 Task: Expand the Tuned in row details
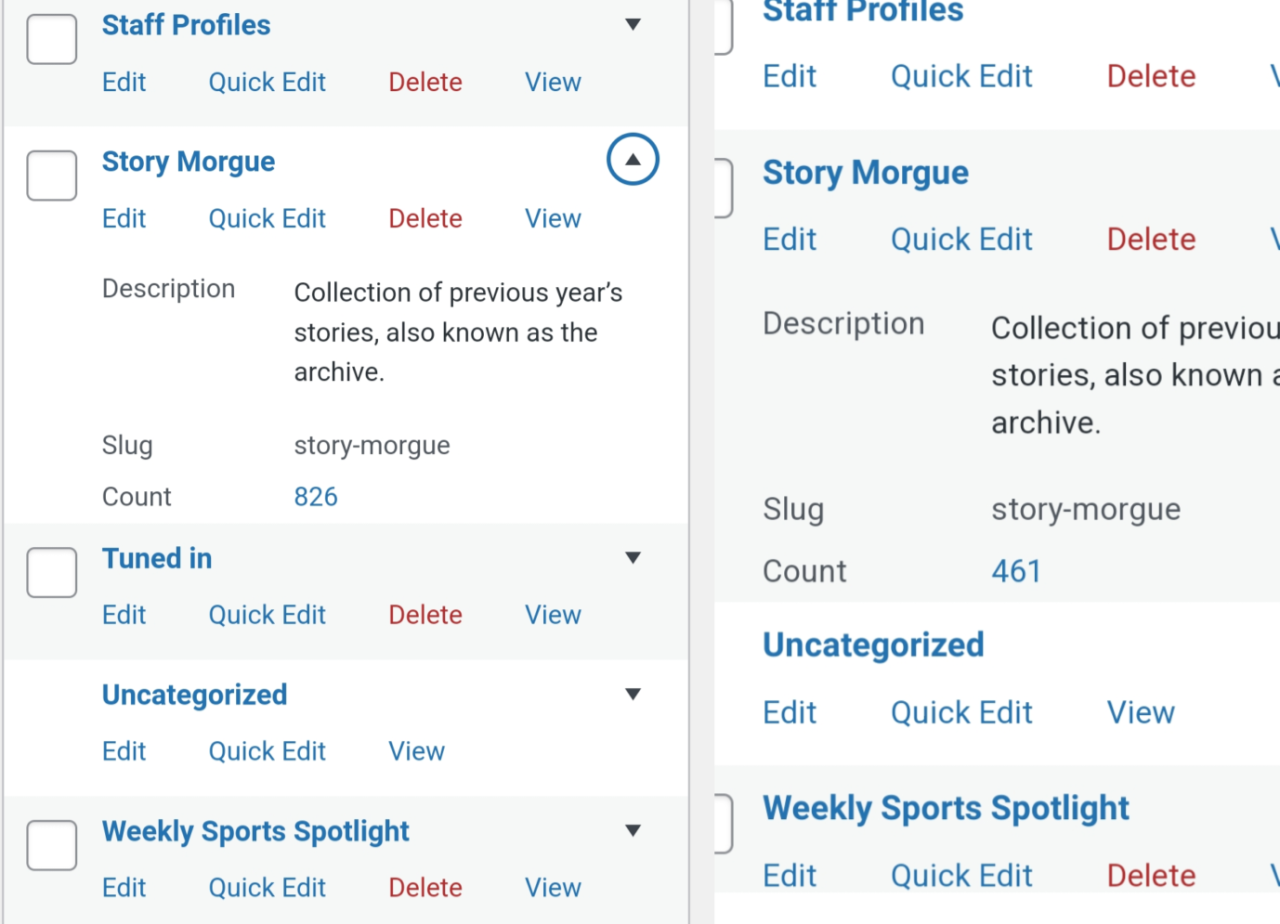(x=632, y=558)
